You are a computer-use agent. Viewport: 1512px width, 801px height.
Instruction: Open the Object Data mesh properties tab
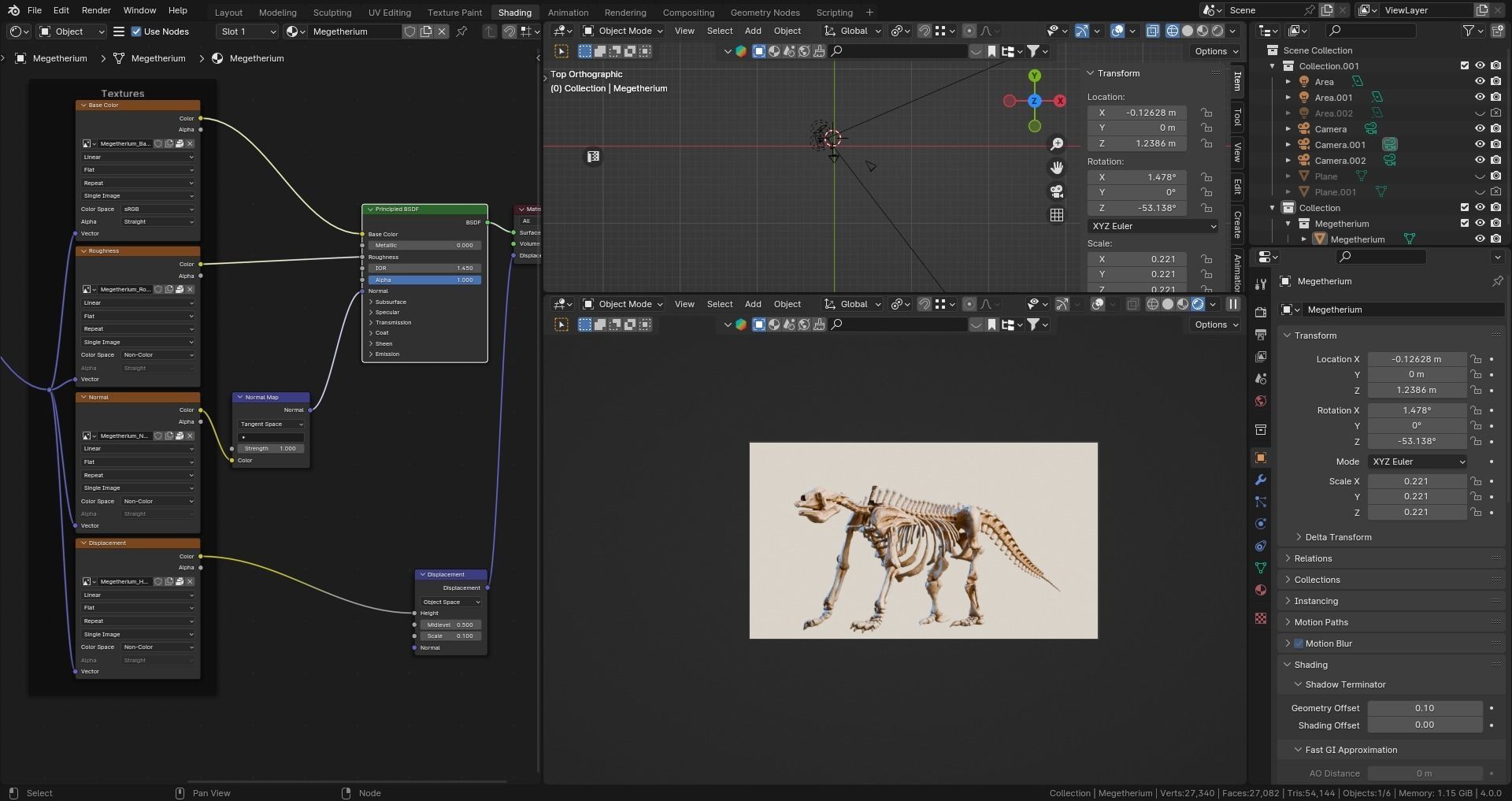point(1260,568)
